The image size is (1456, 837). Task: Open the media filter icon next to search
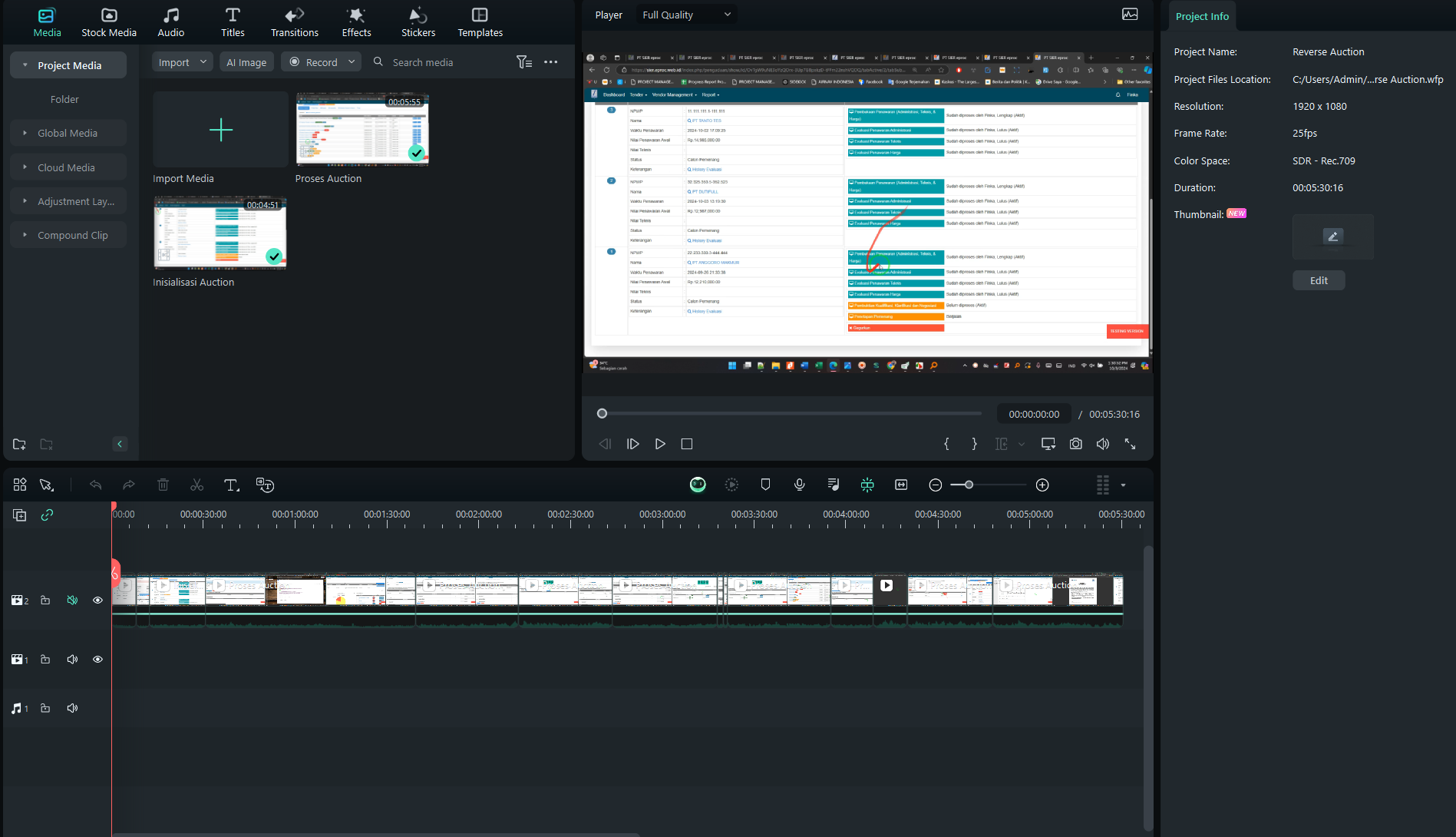tap(523, 62)
